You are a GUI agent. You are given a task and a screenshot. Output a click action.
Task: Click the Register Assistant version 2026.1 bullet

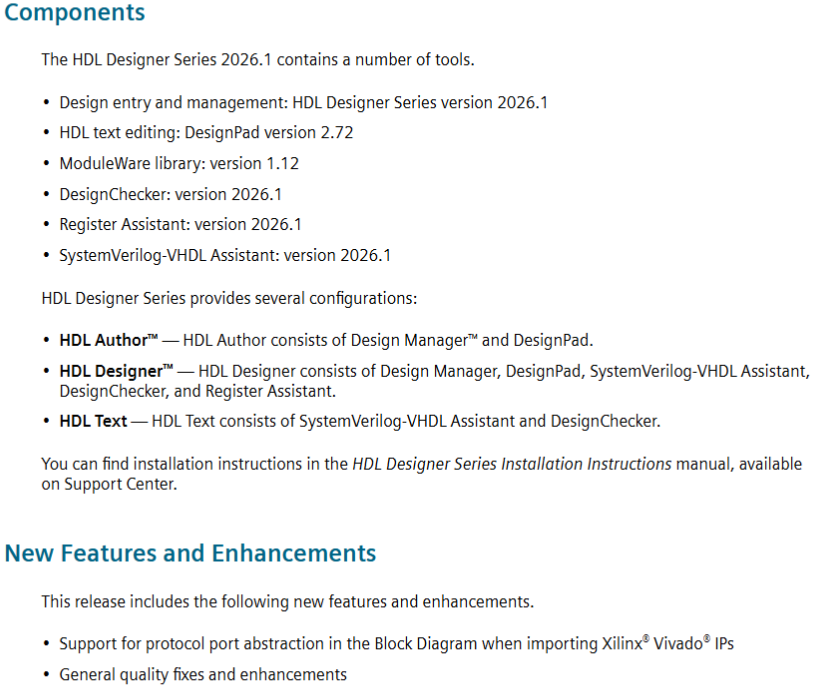(x=180, y=224)
